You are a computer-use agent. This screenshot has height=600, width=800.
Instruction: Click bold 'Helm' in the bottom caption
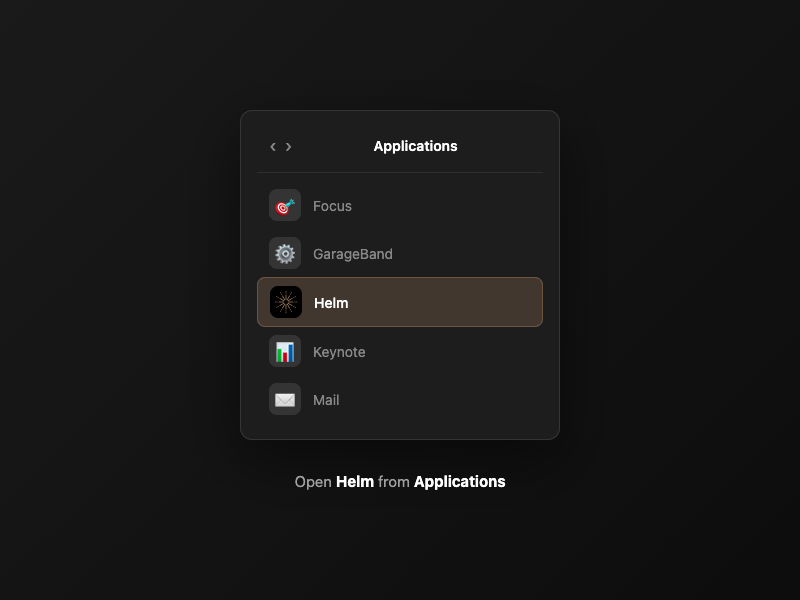coord(355,482)
